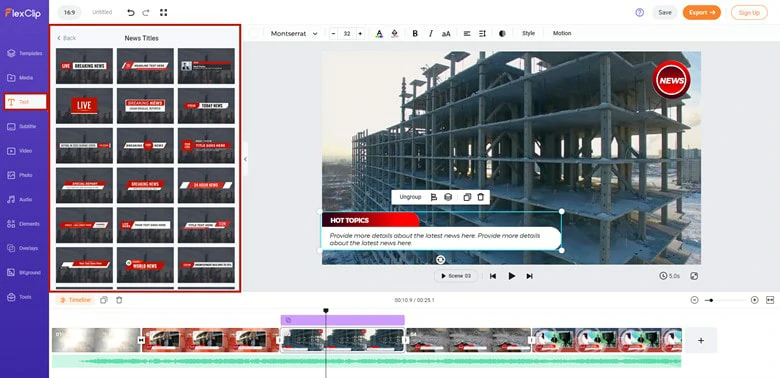Switch to the Audio sidebar tab
Screen dimensions: 780x378
(x=24, y=199)
